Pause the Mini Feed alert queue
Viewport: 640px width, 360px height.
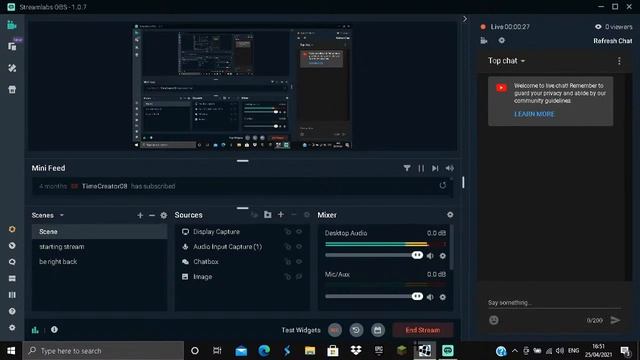421,168
